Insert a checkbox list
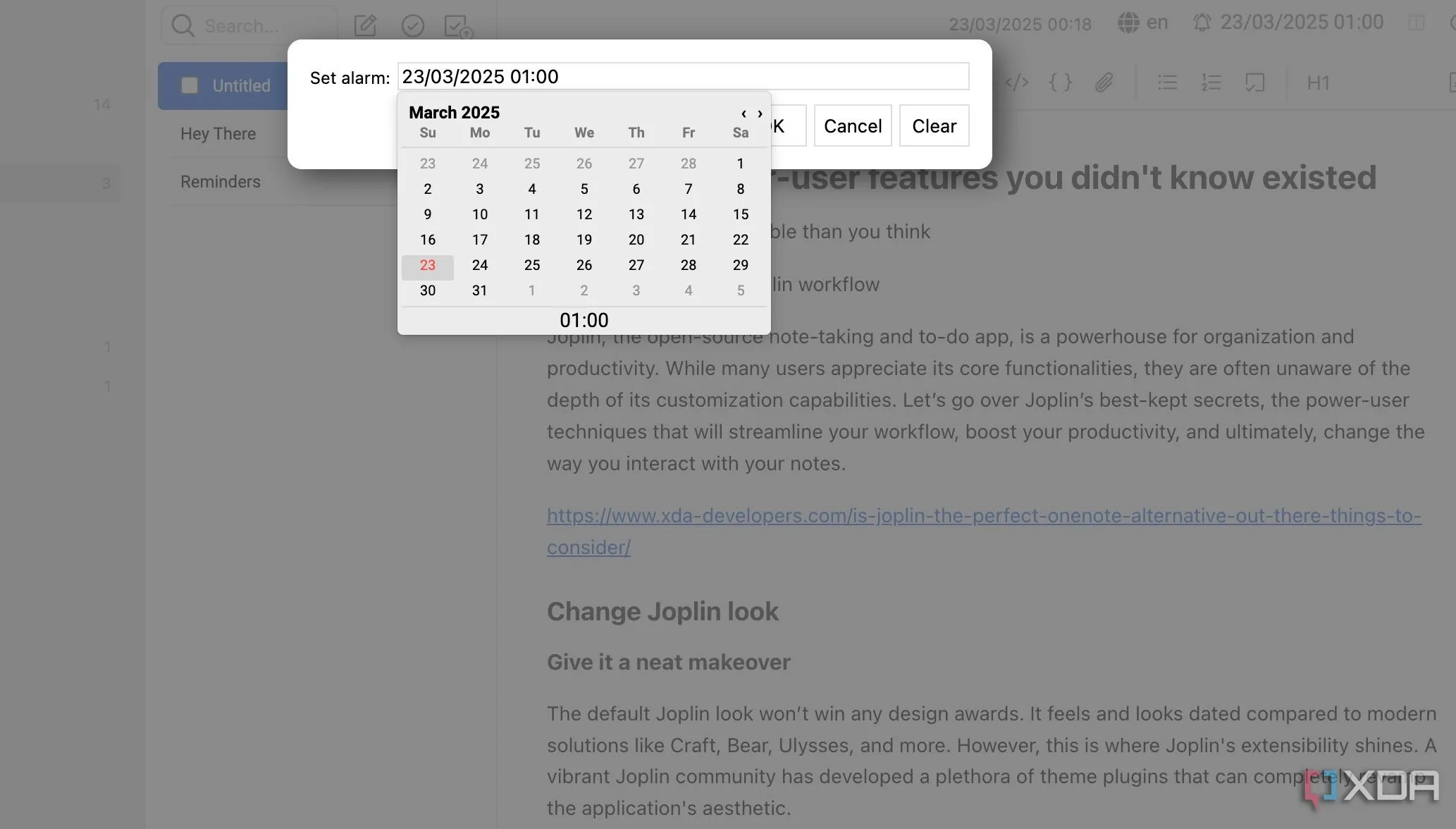The width and height of the screenshot is (1456, 829). click(x=1254, y=82)
